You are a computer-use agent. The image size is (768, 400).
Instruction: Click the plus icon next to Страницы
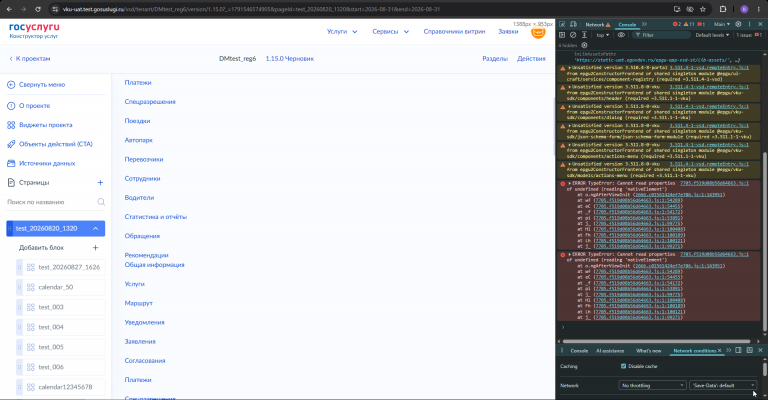pos(100,183)
